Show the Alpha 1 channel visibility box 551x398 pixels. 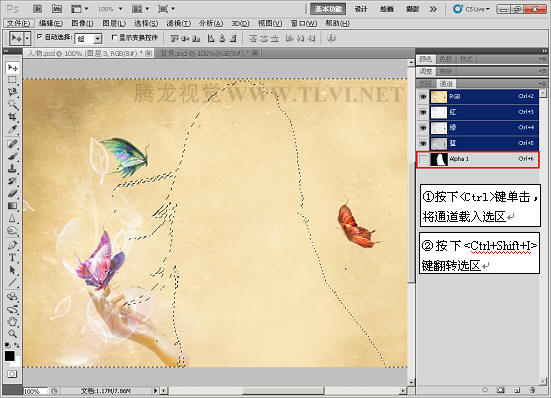424,159
